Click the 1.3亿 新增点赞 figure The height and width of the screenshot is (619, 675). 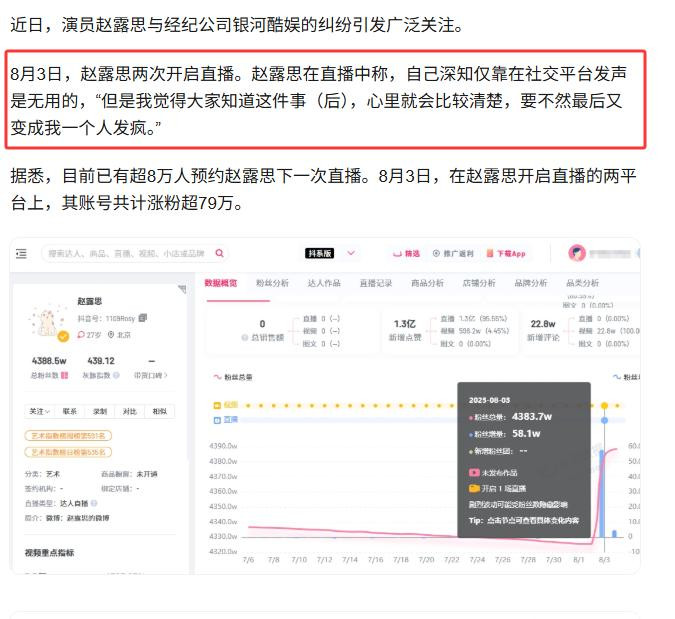(405, 324)
